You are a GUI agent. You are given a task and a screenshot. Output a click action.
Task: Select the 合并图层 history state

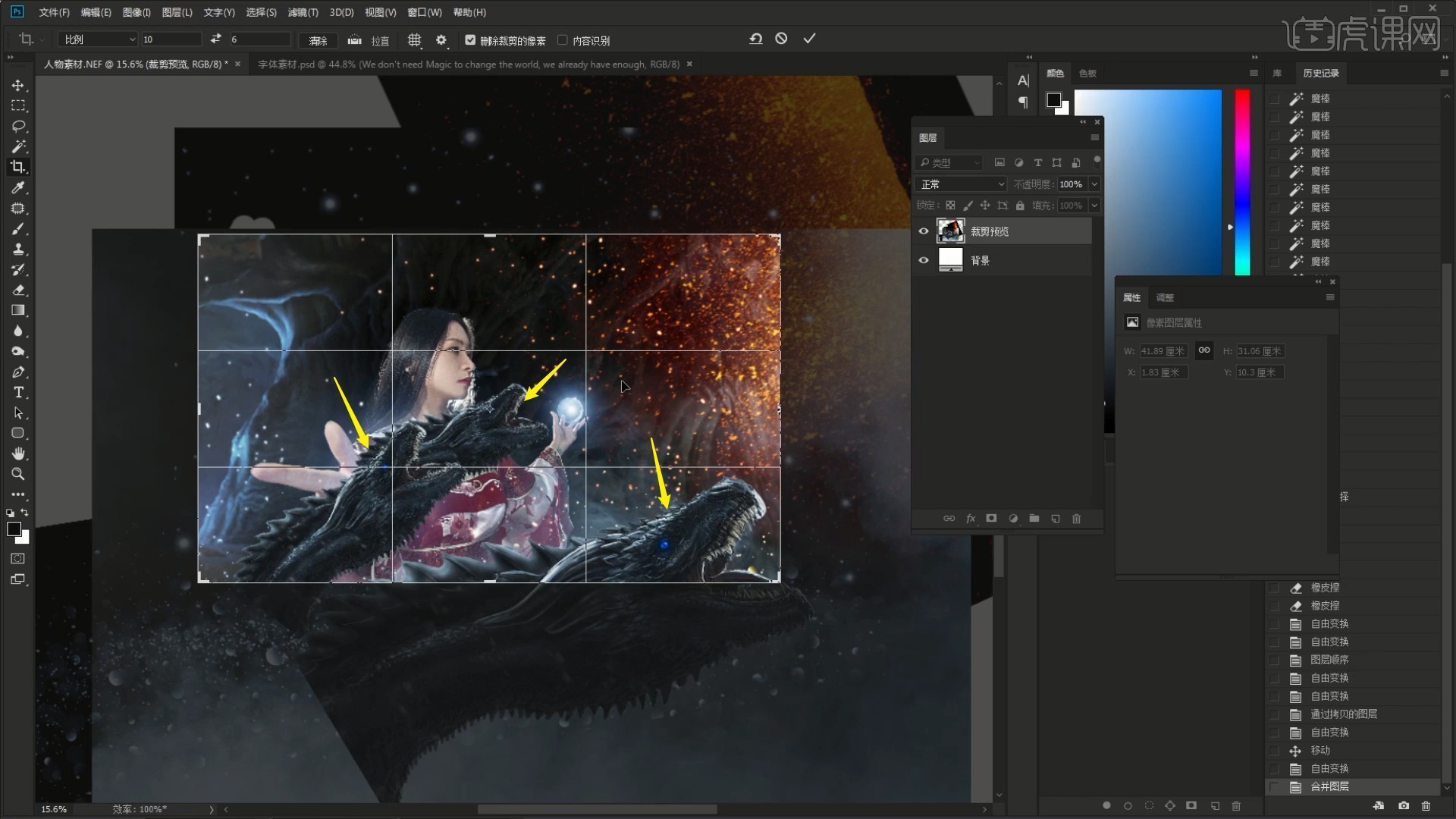[x=1329, y=786]
